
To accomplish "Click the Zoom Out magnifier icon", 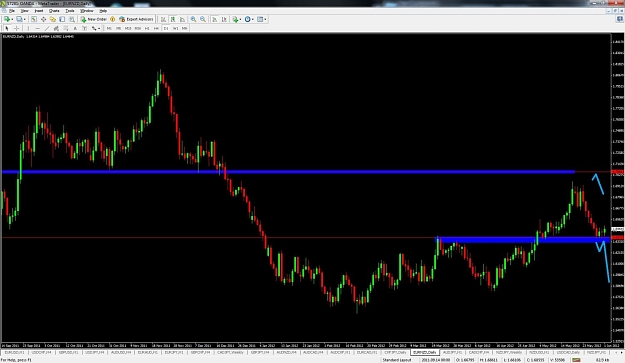I will (202, 19).
